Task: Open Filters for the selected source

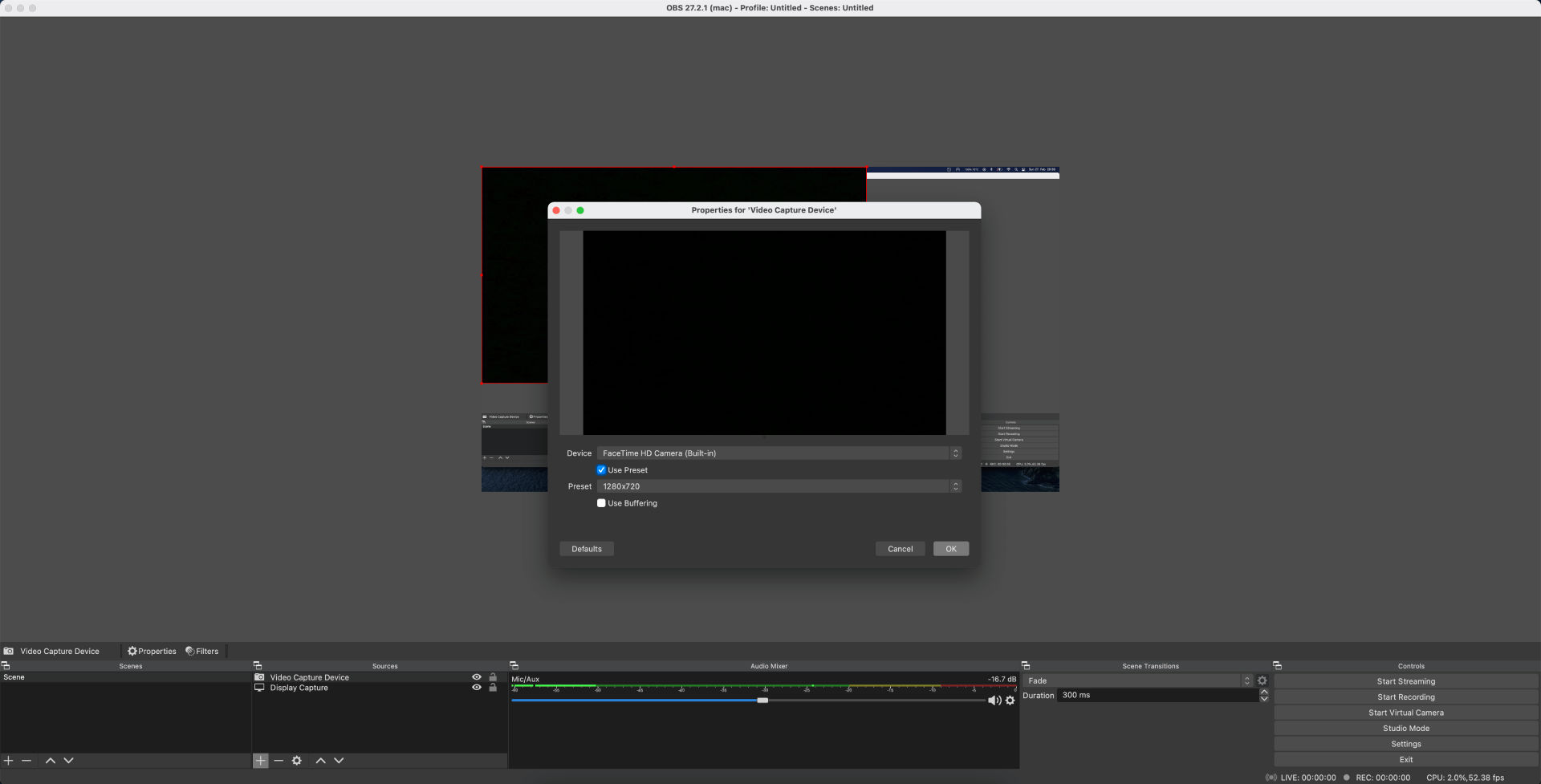Action: pyautogui.click(x=202, y=651)
